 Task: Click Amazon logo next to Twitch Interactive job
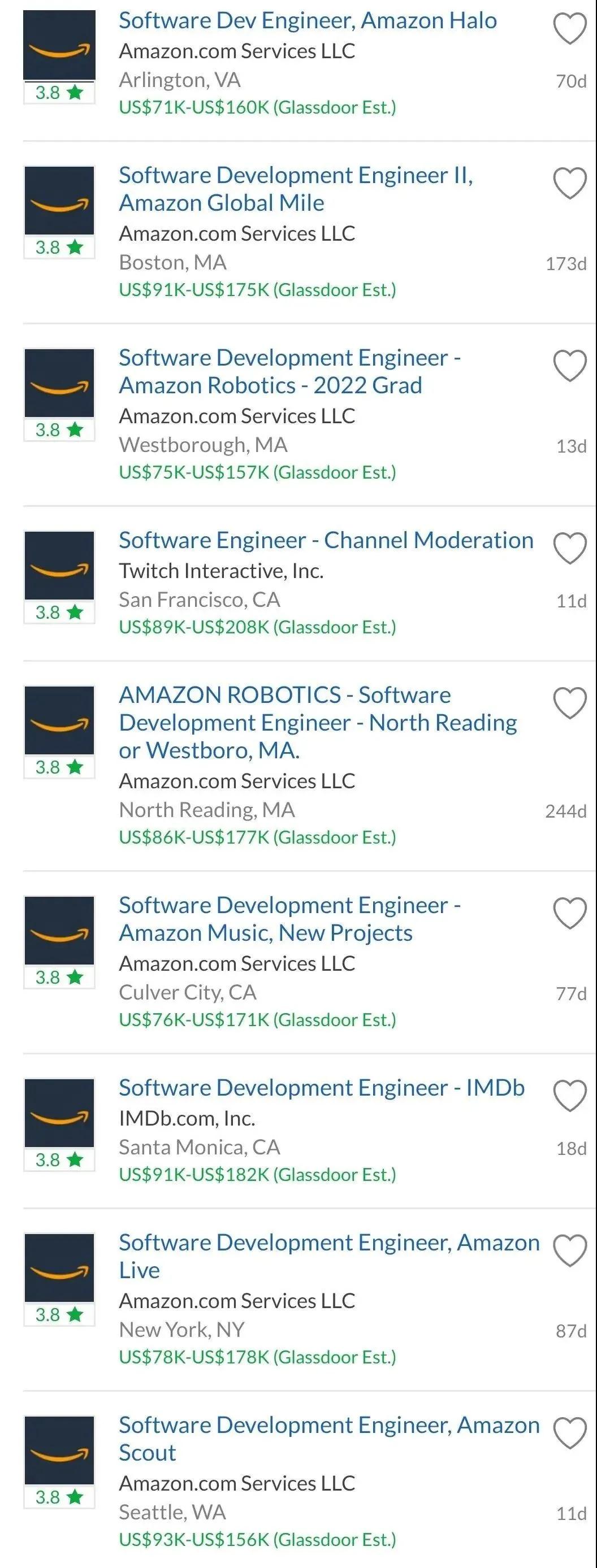click(x=59, y=566)
